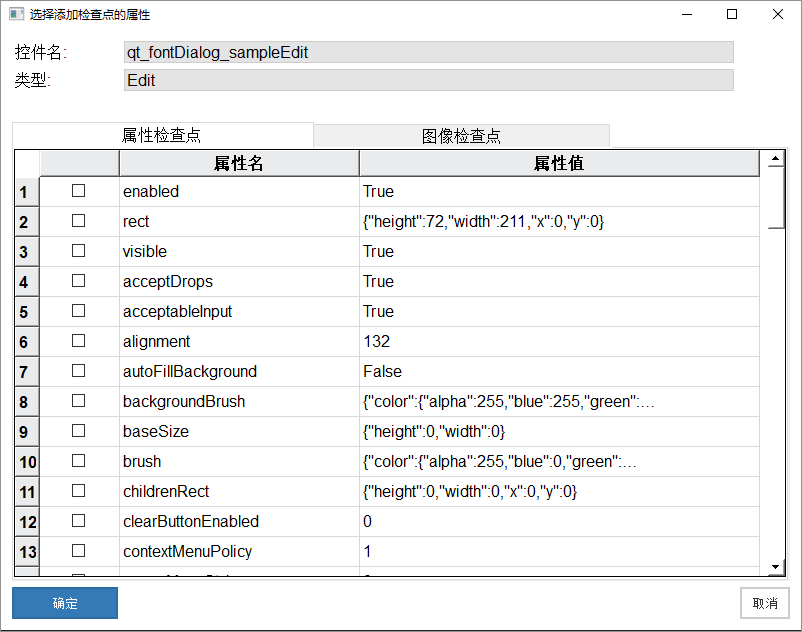Tick the clearButtonEnabled checkbox
This screenshot has width=802, height=632.
pyautogui.click(x=78, y=521)
